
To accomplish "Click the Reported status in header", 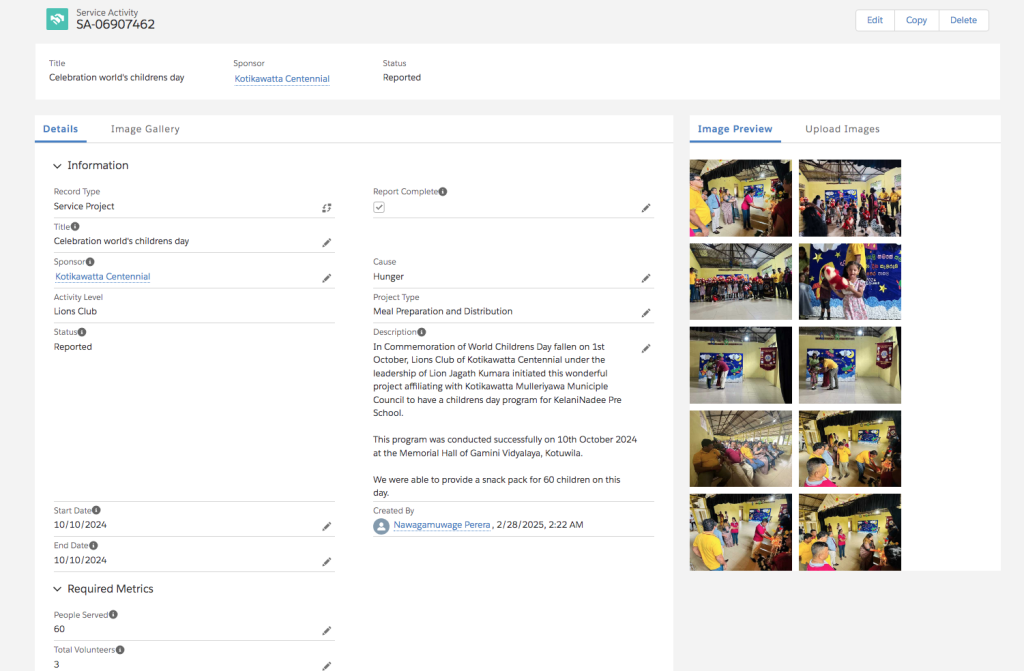I will 402,78.
